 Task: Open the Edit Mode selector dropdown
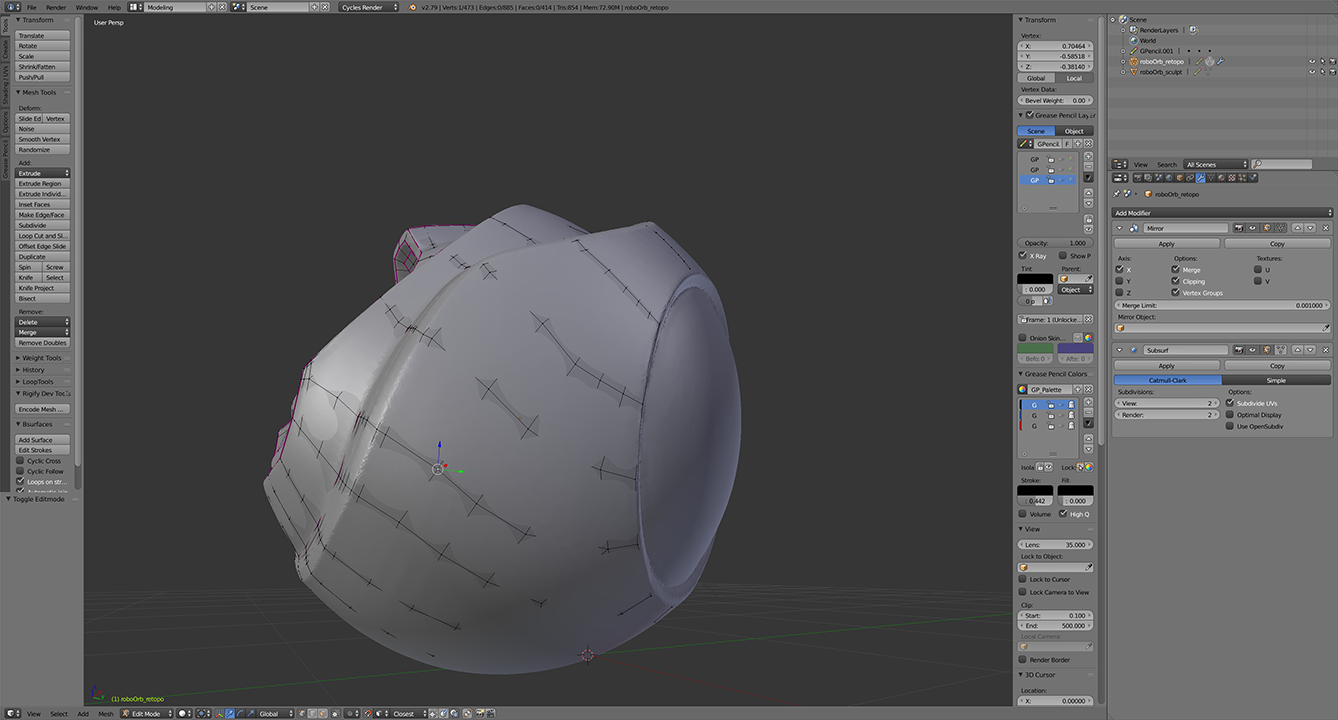coord(147,713)
